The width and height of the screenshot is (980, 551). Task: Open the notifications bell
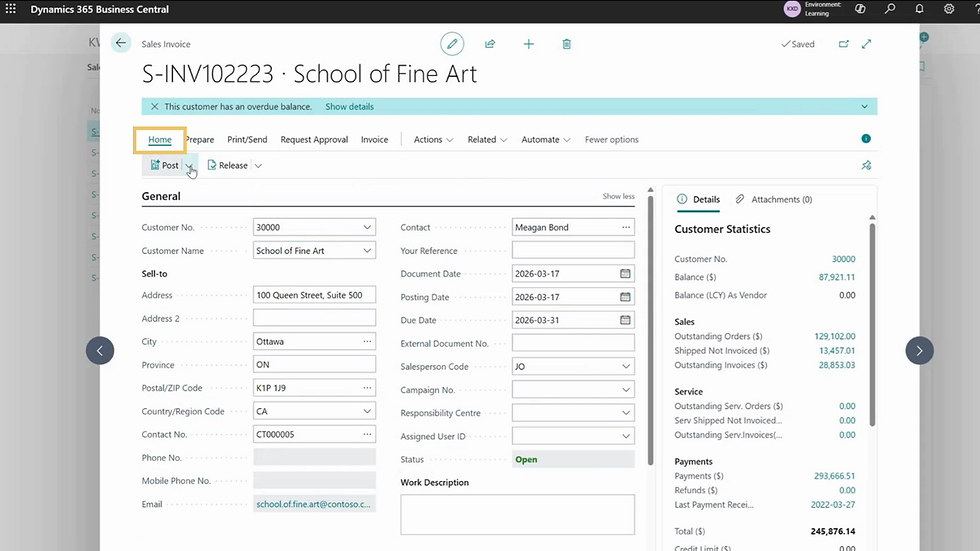919,9
